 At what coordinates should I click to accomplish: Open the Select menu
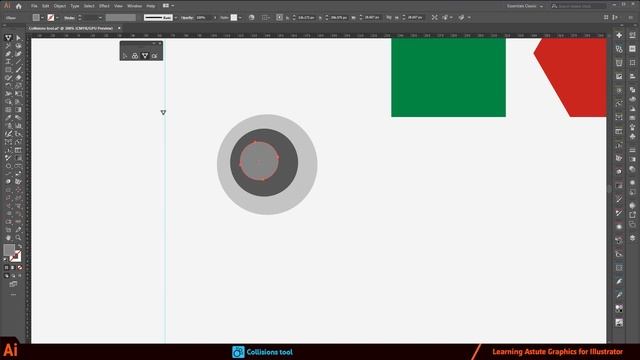click(x=89, y=6)
